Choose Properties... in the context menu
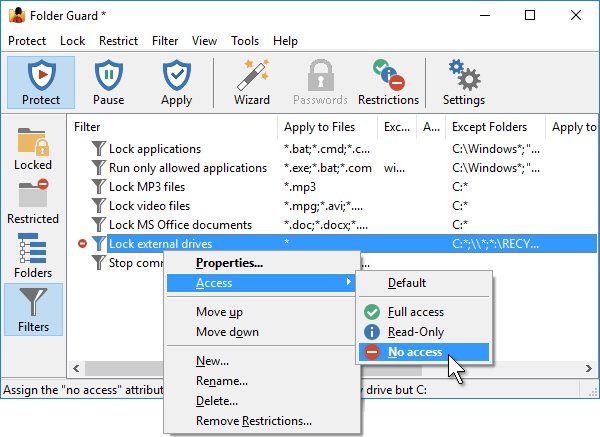The width and height of the screenshot is (600, 437). [262, 263]
